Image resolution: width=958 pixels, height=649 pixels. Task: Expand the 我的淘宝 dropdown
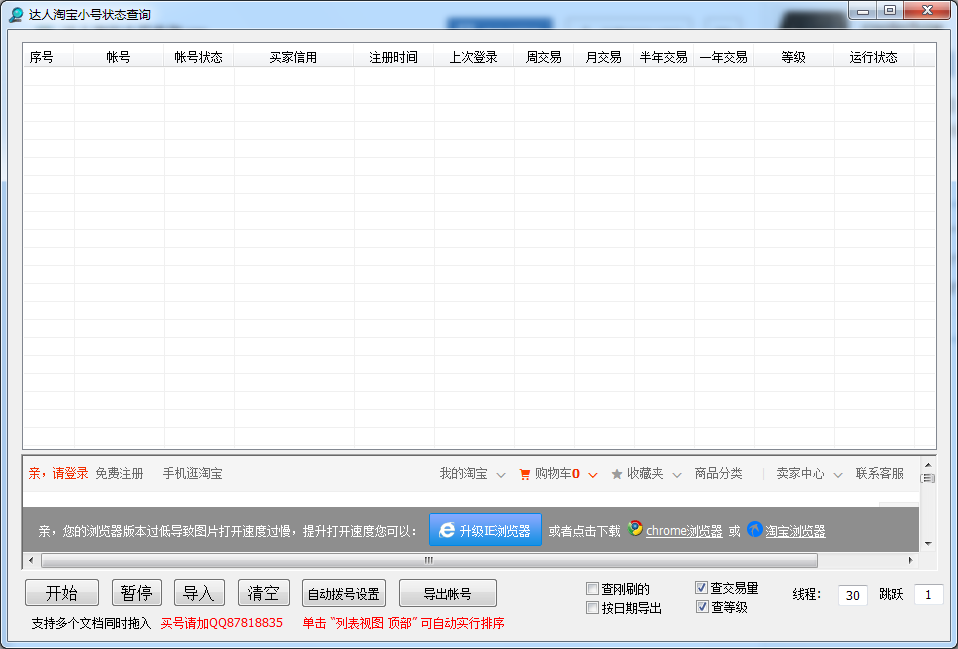(x=500, y=475)
